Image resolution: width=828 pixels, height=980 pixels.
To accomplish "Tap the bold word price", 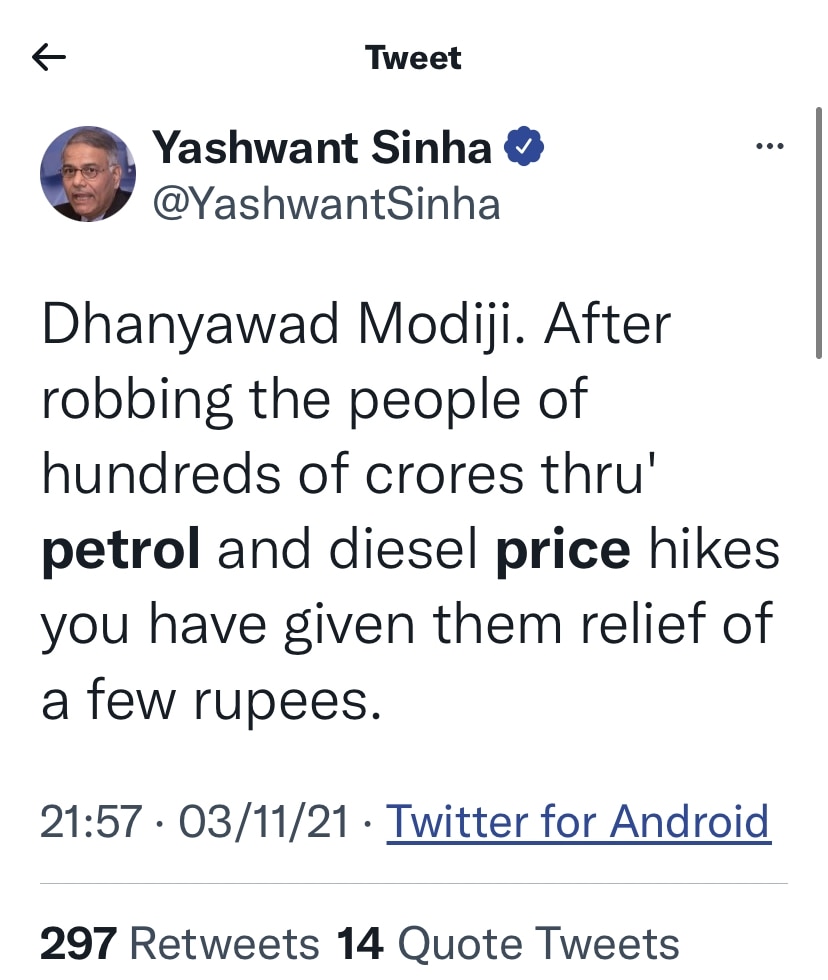I will 563,550.
